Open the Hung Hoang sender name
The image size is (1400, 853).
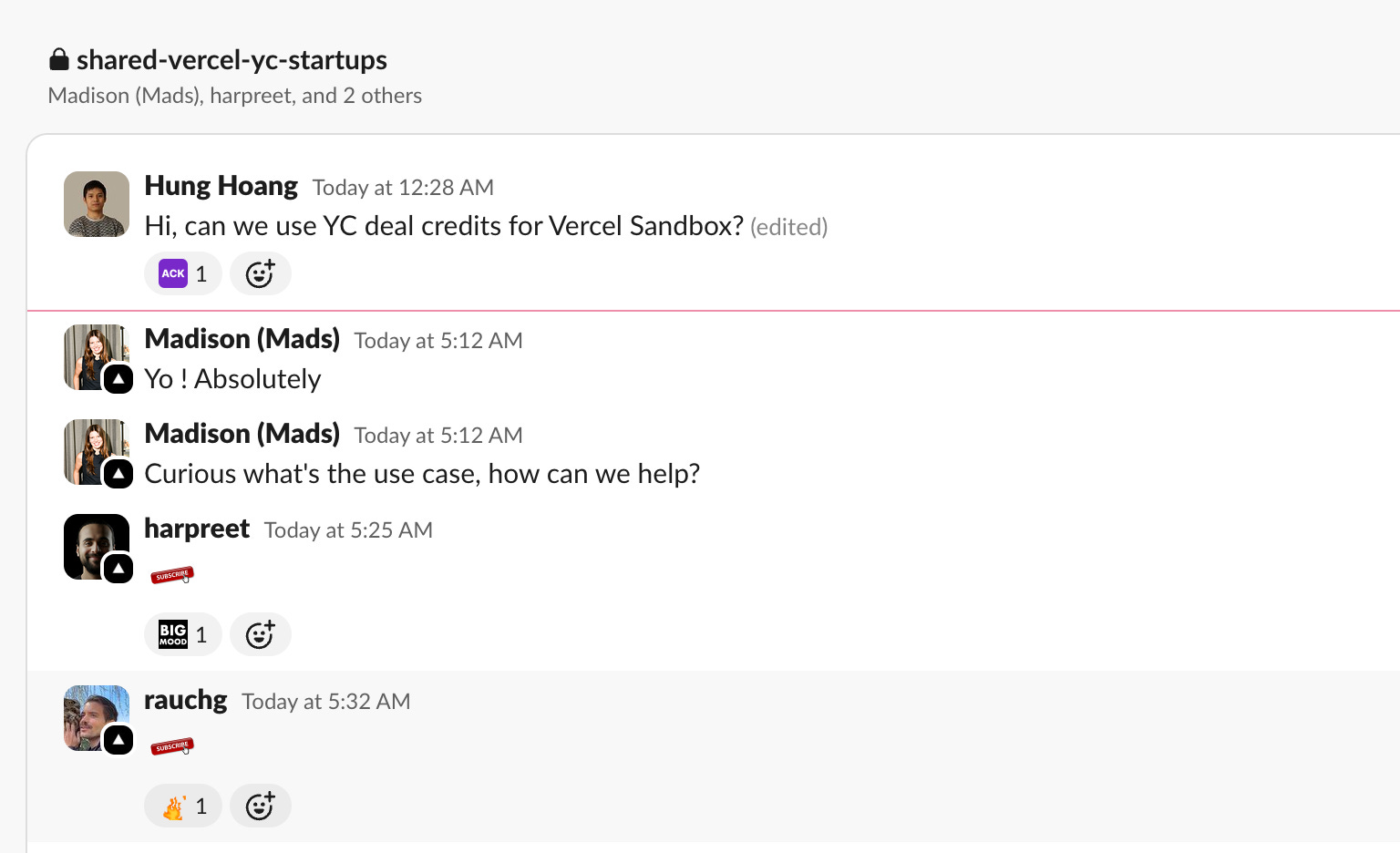[x=221, y=186]
